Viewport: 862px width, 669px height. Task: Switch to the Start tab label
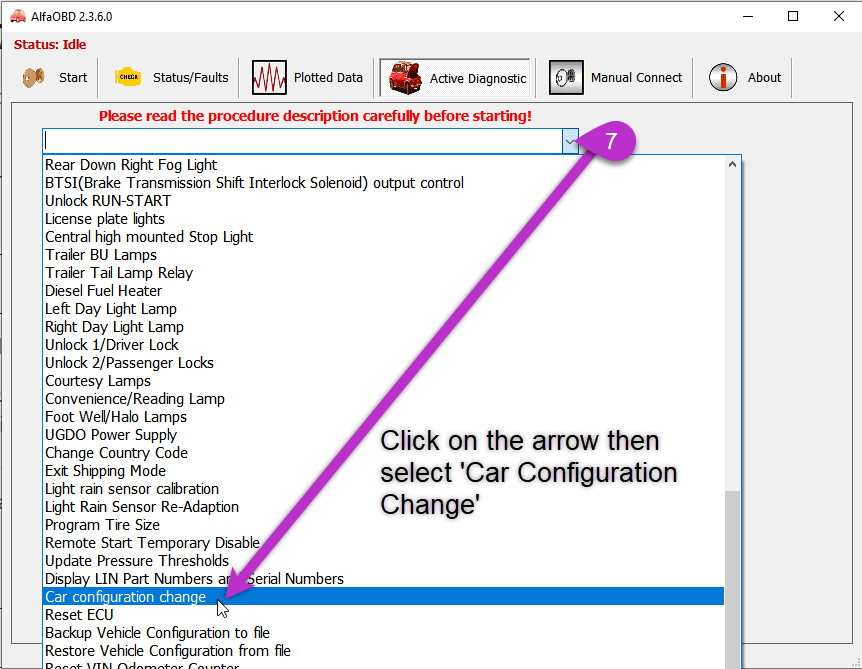pyautogui.click(x=73, y=78)
